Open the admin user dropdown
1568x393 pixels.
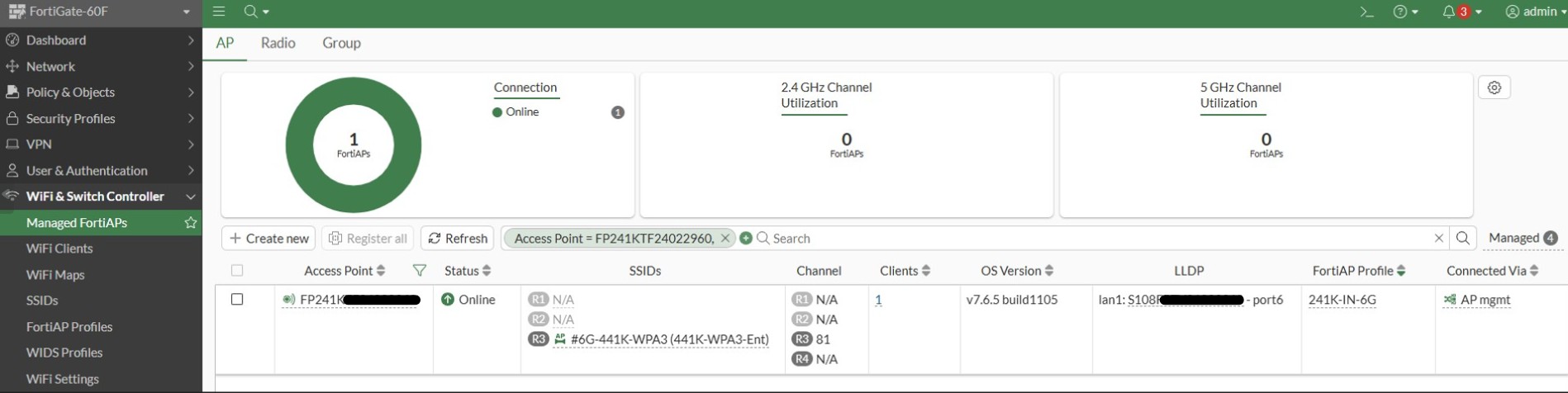(x=1533, y=12)
